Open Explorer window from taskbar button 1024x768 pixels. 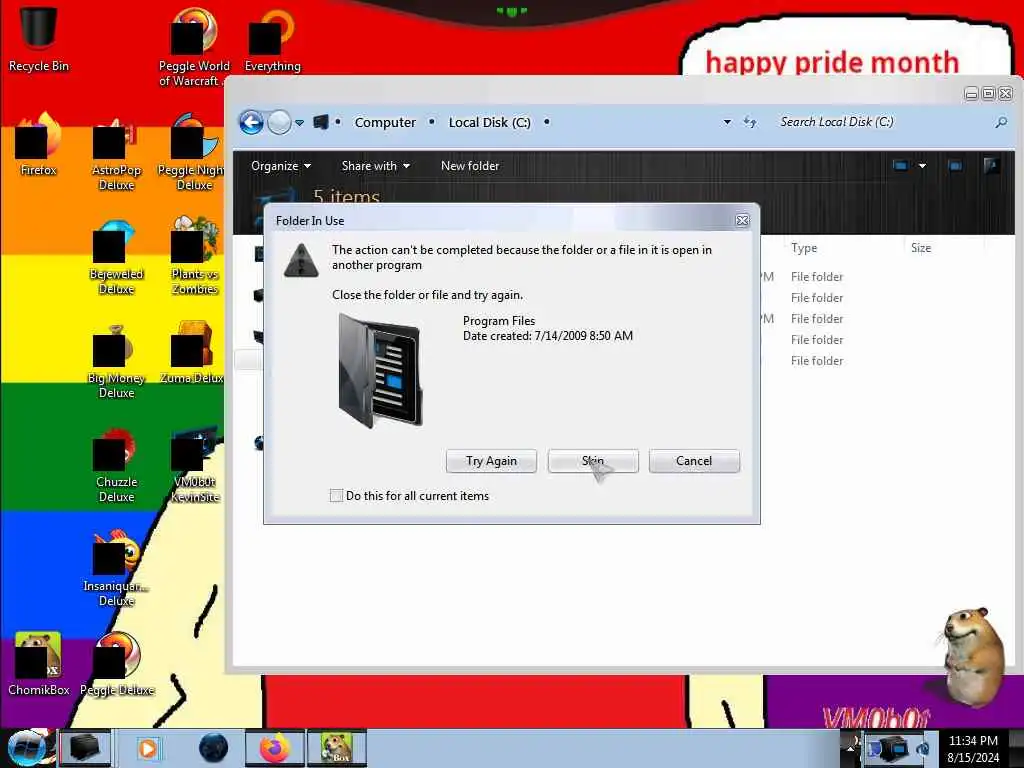click(x=85, y=748)
